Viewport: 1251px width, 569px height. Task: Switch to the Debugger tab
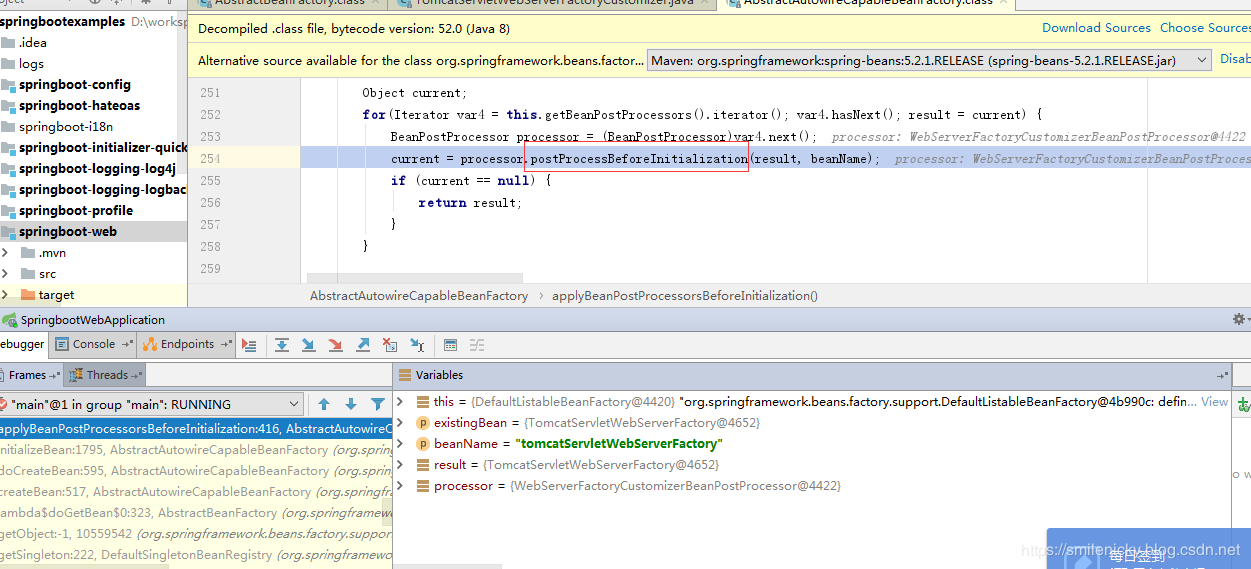(x=22, y=345)
